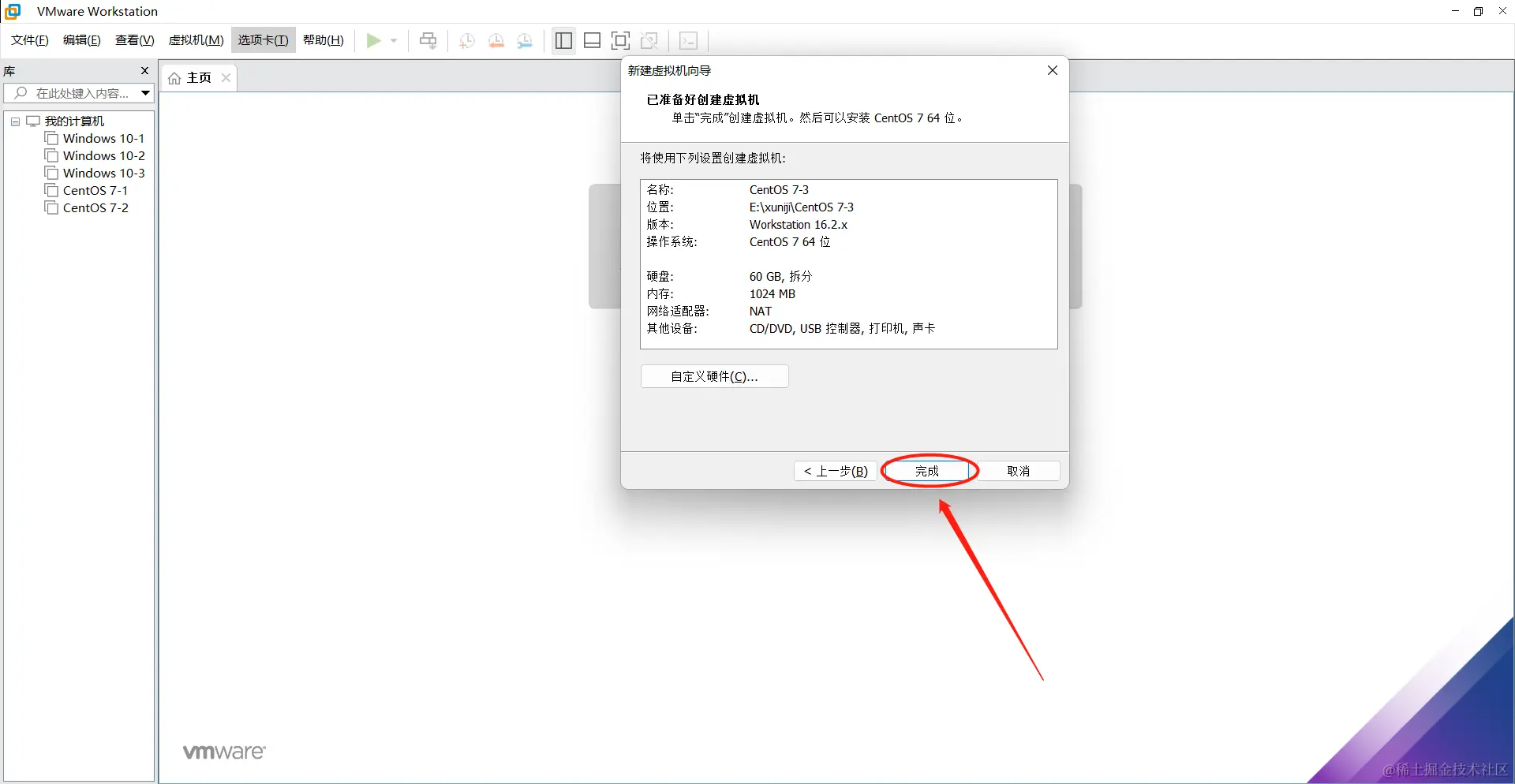Click the E:\xunji\CentOS 7-3 location value

point(802,207)
